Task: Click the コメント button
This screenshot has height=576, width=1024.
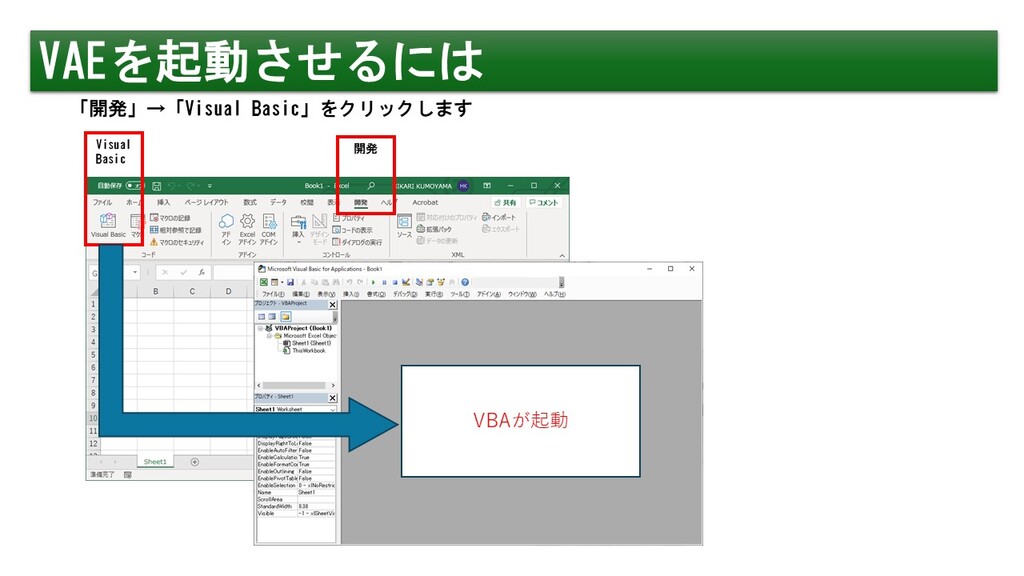Action: 543,202
